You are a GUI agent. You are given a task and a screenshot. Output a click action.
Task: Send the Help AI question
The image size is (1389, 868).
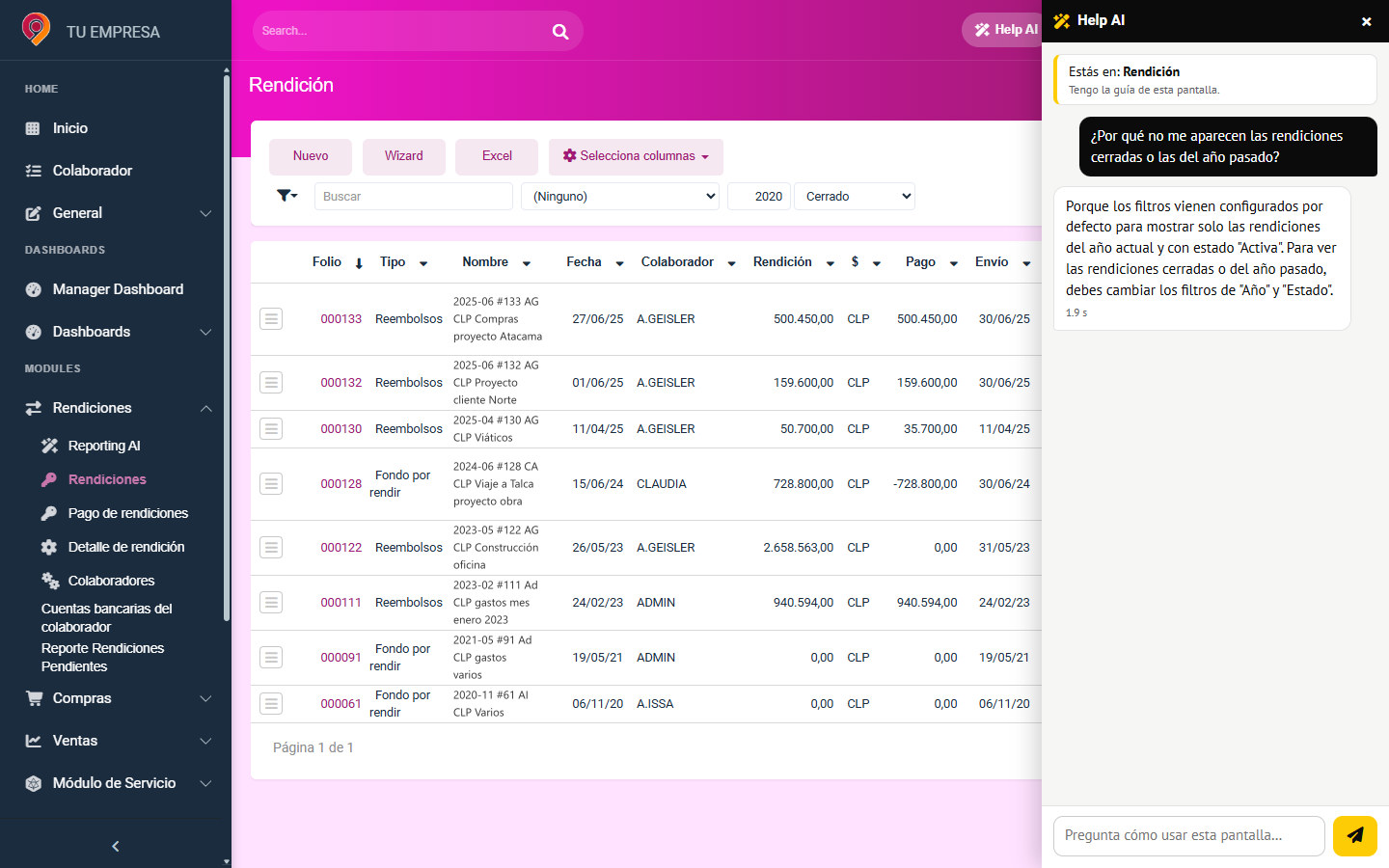1355,835
